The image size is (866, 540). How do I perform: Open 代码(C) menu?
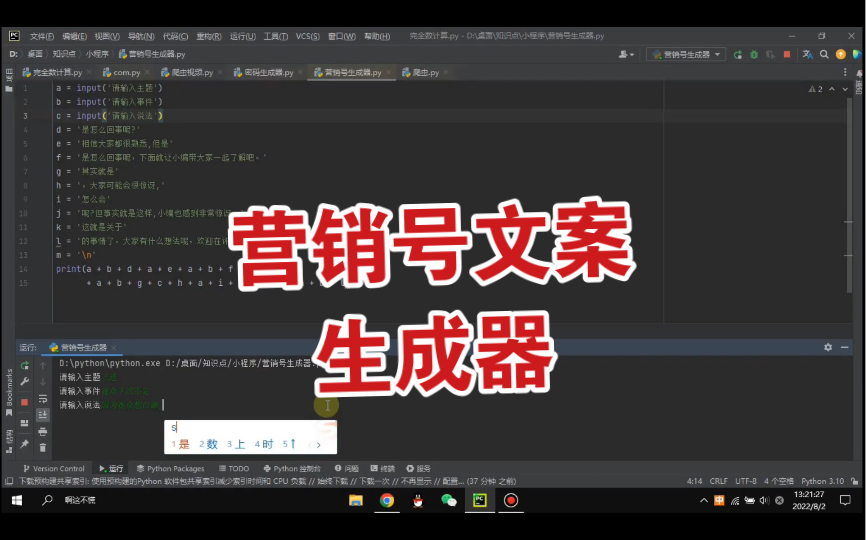175,36
